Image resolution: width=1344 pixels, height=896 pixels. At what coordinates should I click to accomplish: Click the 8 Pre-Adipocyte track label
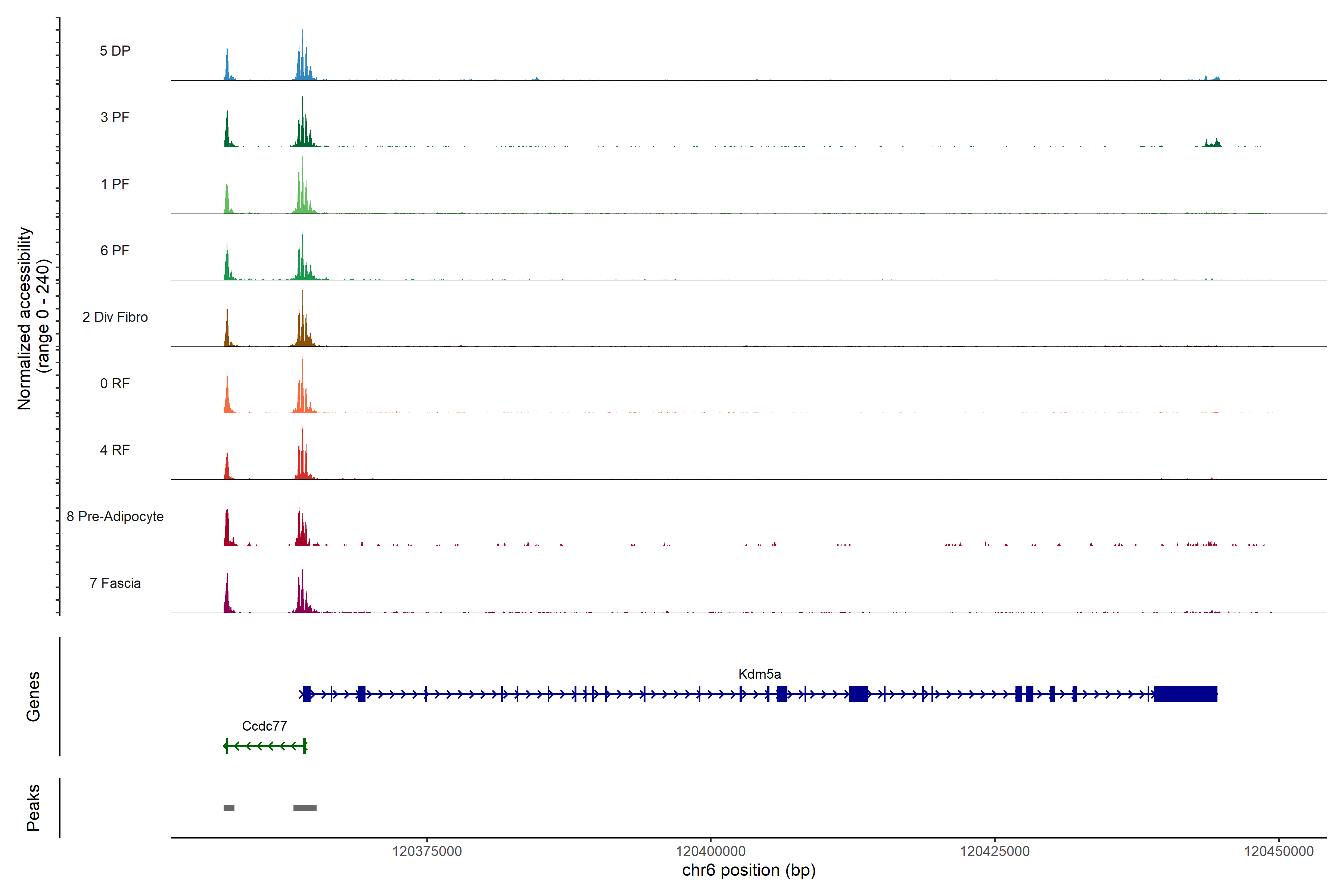click(115, 517)
